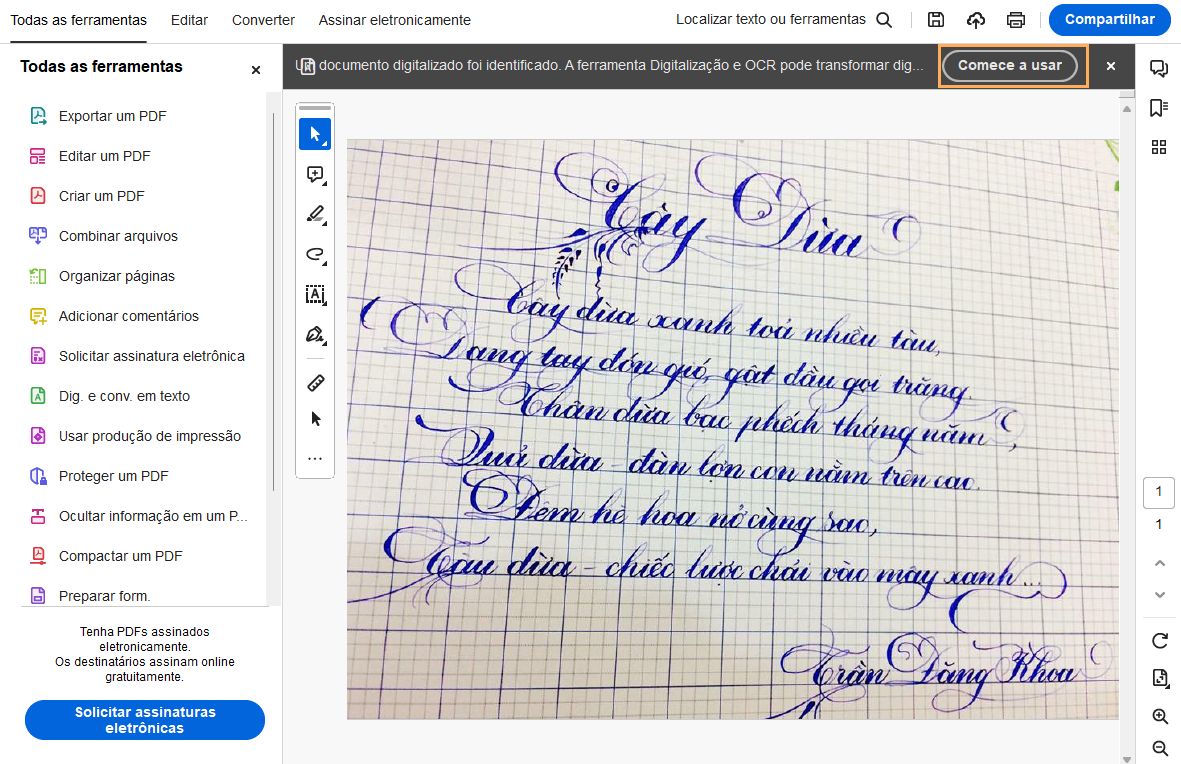This screenshot has width=1181, height=764.
Task: Save the PDF file
Action: 935,19
